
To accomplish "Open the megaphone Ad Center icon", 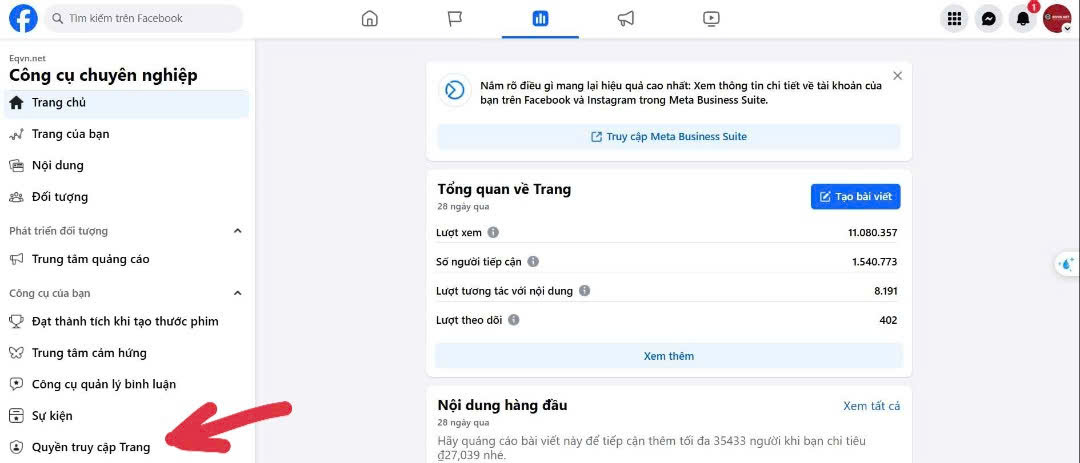I will (x=626, y=18).
